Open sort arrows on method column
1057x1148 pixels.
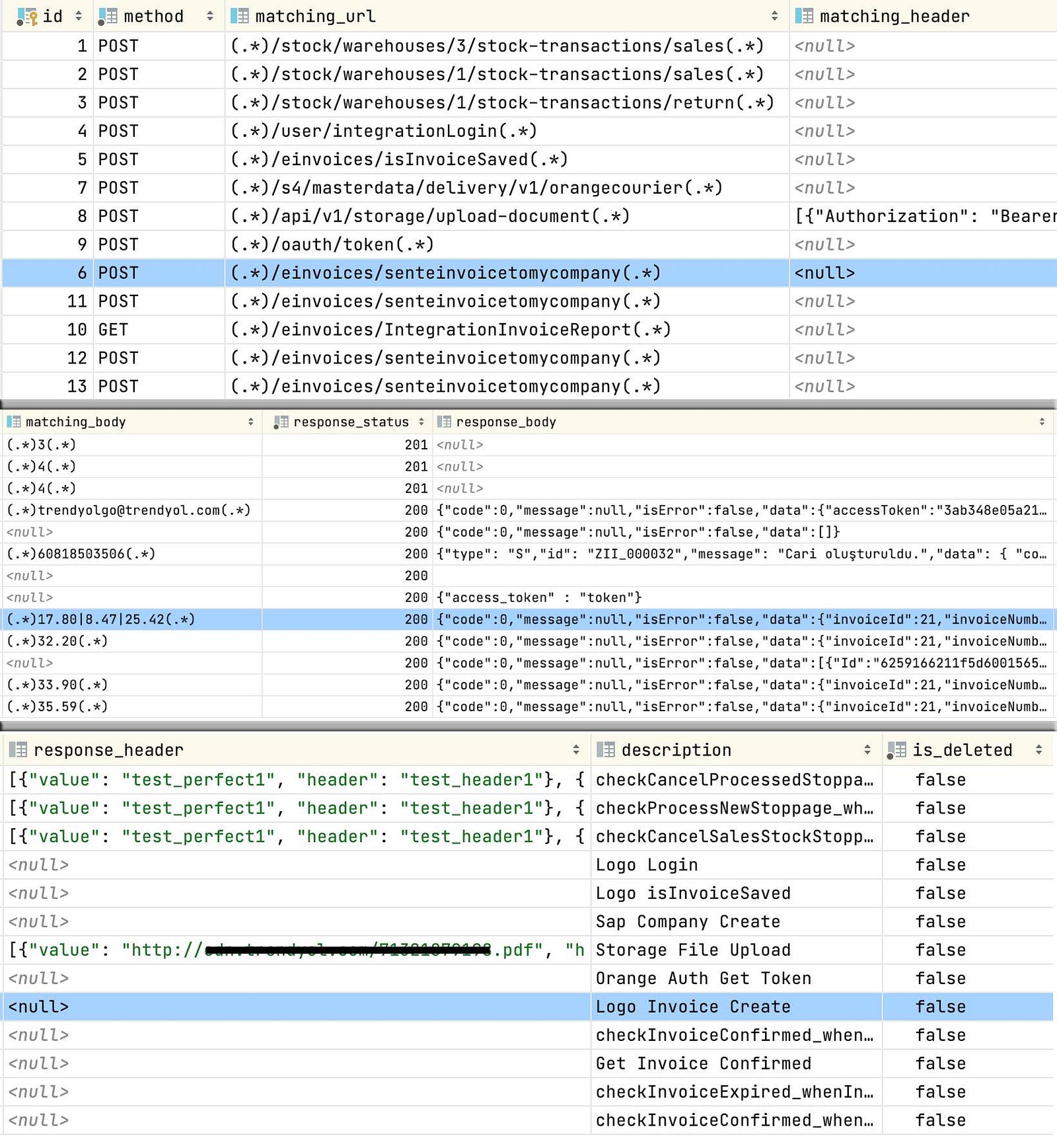tap(210, 16)
